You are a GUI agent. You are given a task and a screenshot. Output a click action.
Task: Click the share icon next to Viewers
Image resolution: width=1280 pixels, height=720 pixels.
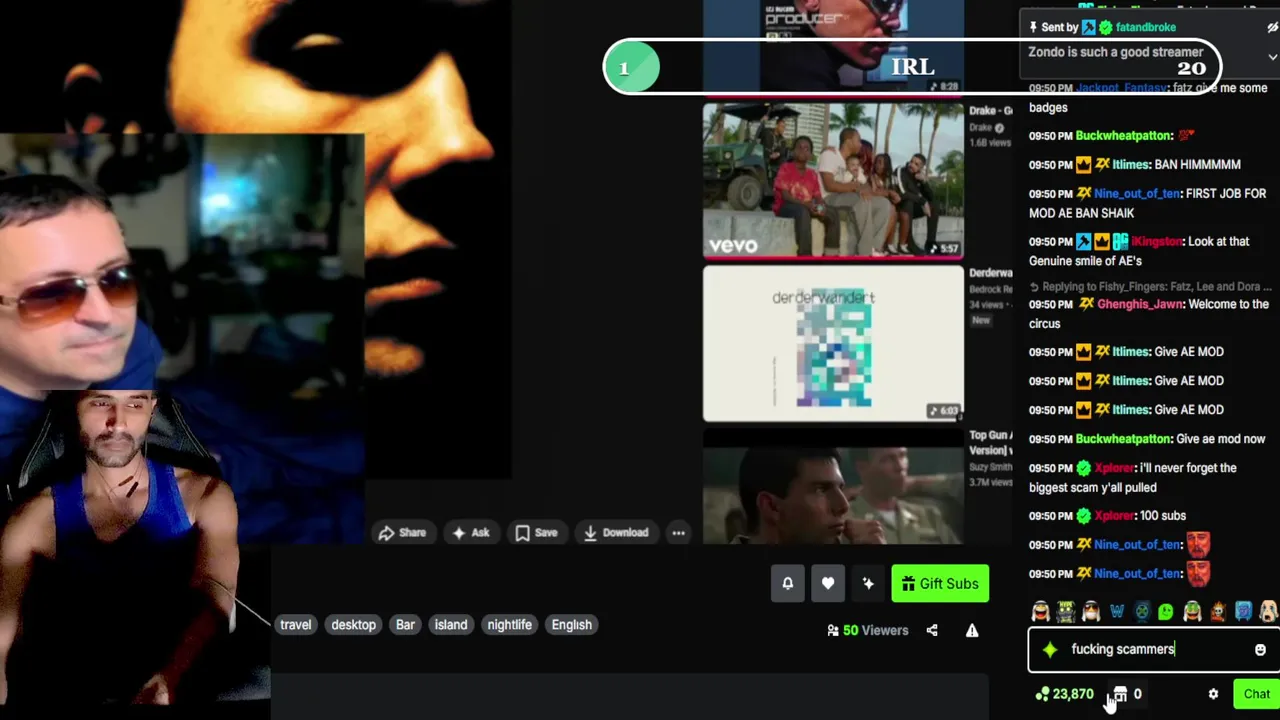click(x=932, y=630)
